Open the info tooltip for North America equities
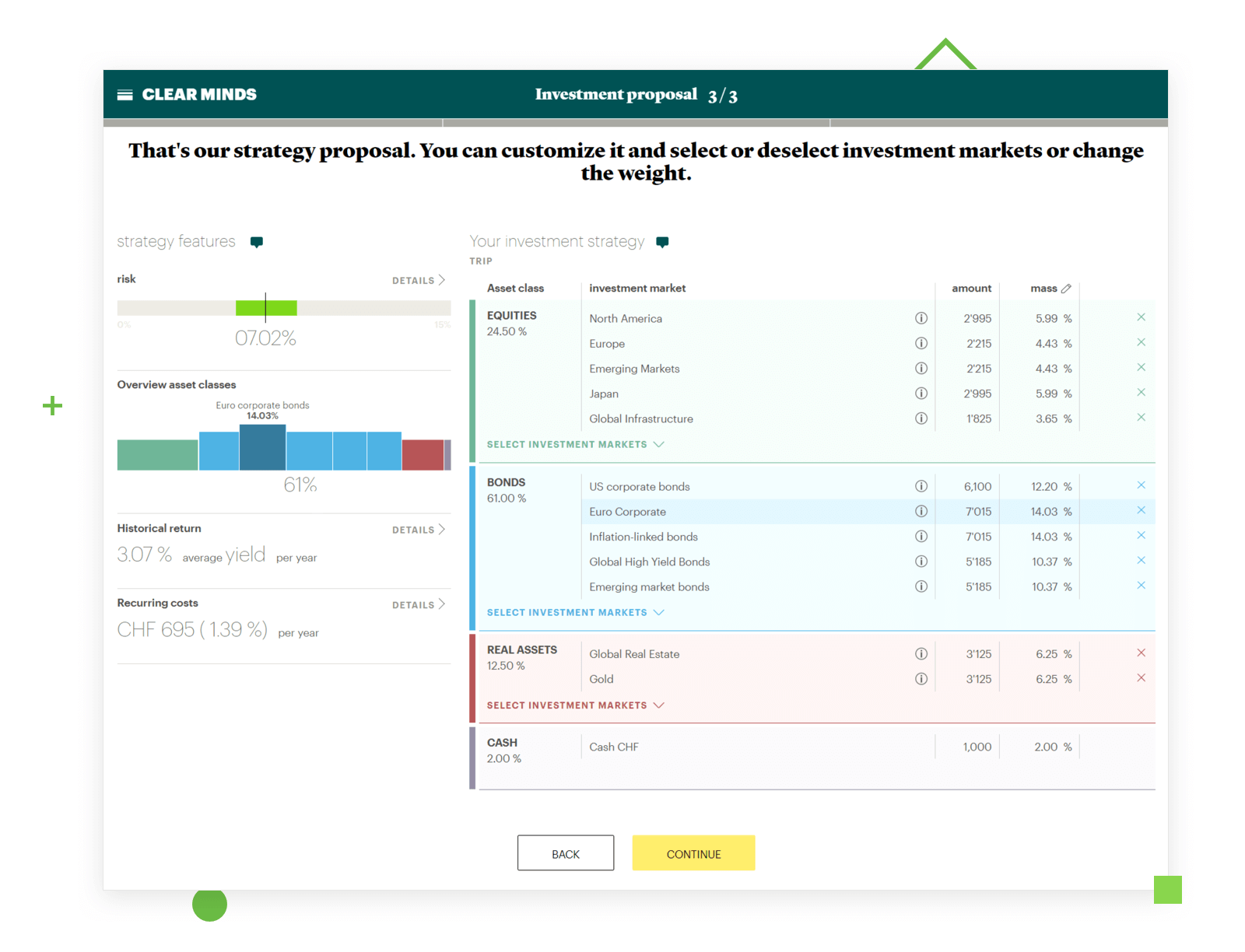The image size is (1245, 952). click(921, 318)
